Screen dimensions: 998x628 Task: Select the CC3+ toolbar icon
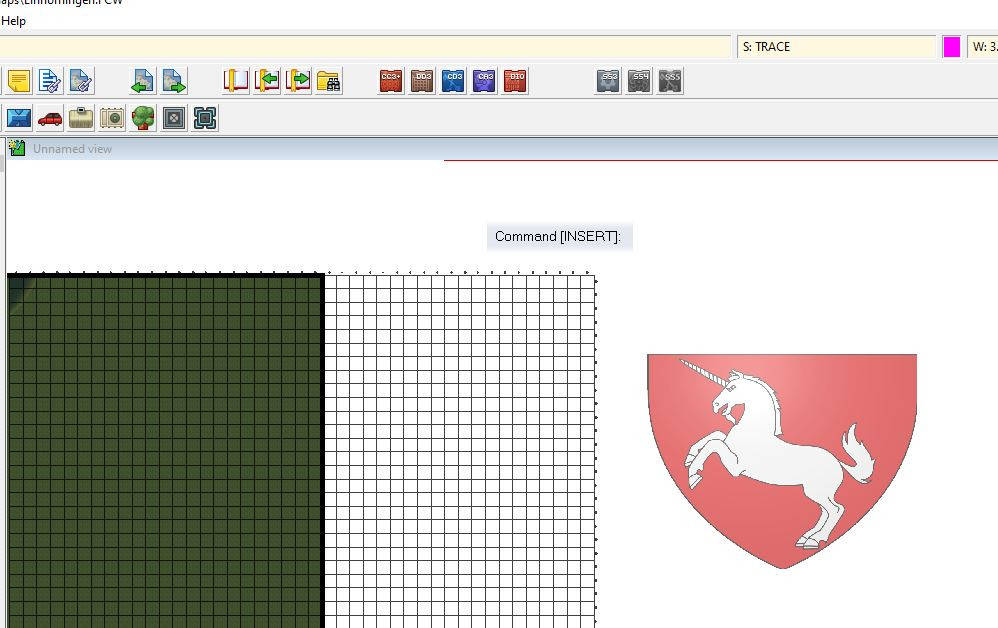(391, 81)
